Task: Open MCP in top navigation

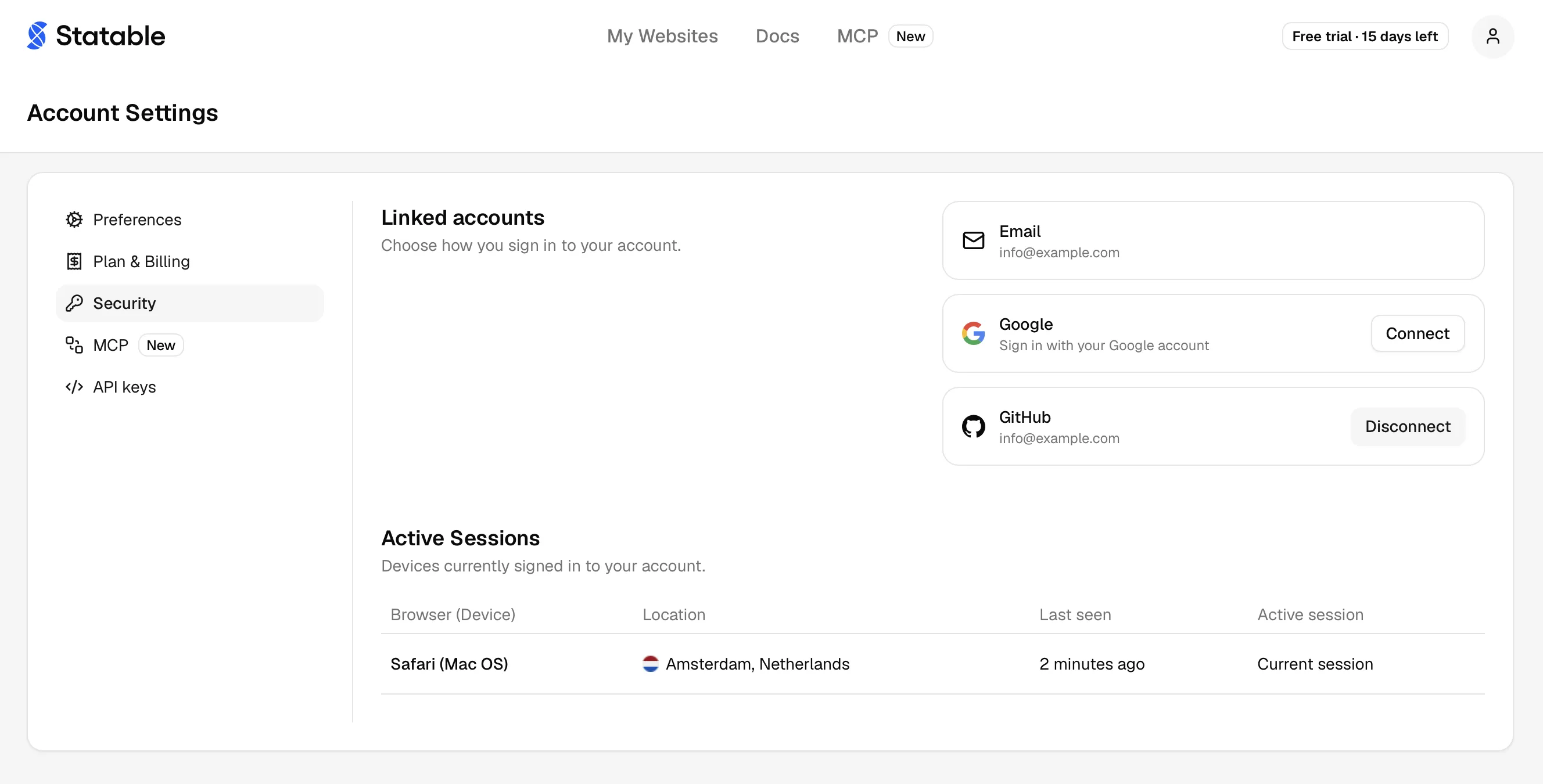Action: click(x=857, y=37)
